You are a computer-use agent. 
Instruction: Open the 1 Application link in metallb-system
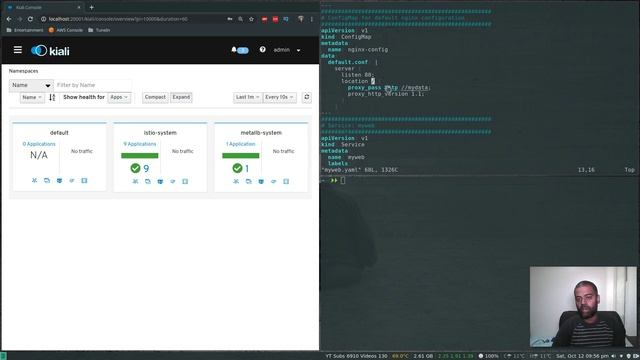click(x=240, y=144)
